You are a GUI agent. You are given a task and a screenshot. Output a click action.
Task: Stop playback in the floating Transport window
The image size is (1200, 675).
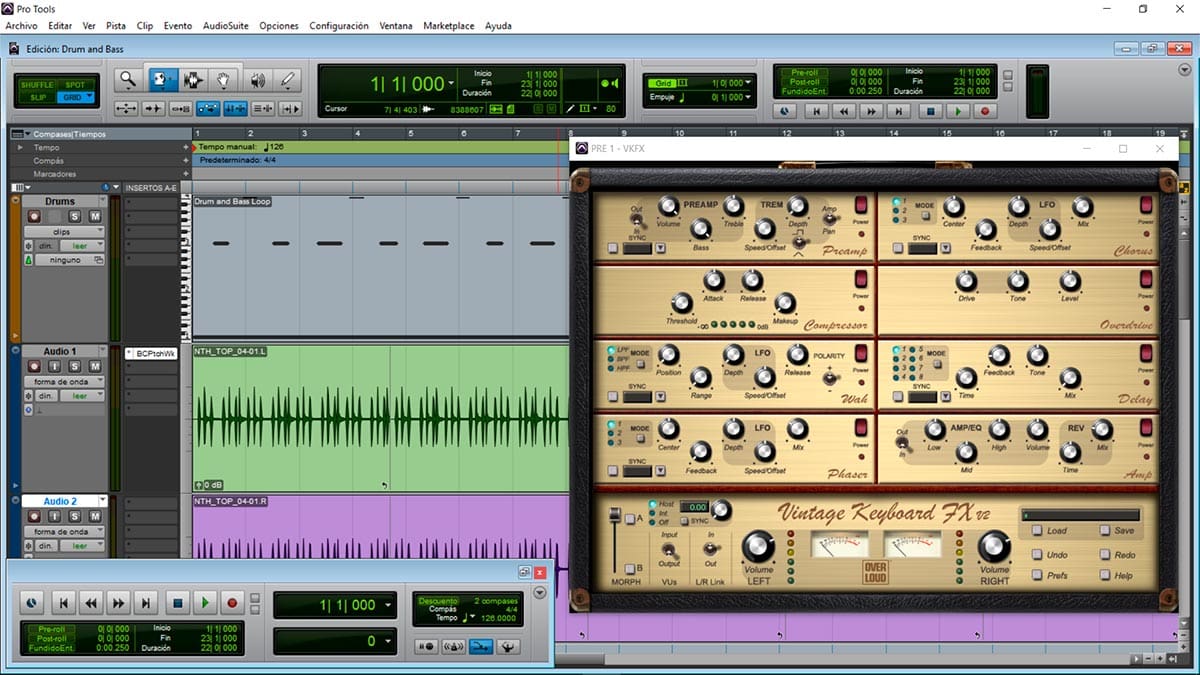pyautogui.click(x=176, y=603)
